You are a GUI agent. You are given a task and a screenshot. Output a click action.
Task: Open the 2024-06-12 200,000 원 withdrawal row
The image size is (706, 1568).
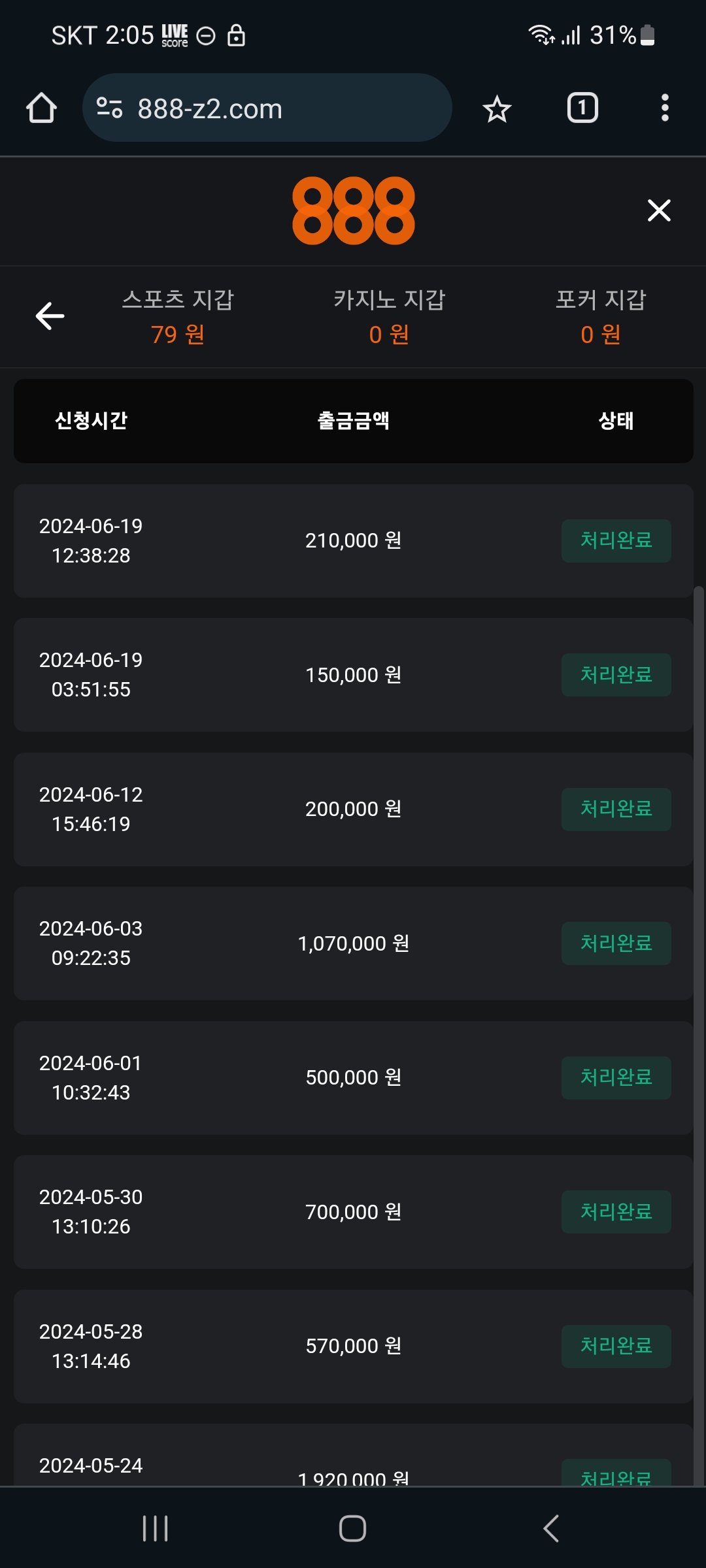pos(353,809)
